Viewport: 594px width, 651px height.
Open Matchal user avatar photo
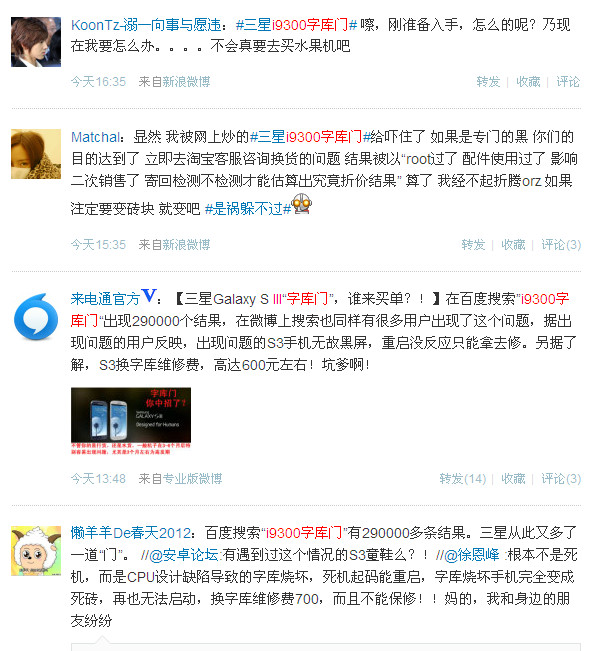click(x=36, y=154)
